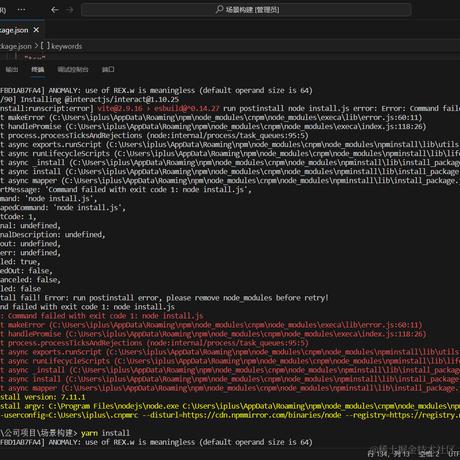Click the 'led: true,' line
Image resolution: width=460 pixels, height=460 pixels.
[x=20, y=262]
